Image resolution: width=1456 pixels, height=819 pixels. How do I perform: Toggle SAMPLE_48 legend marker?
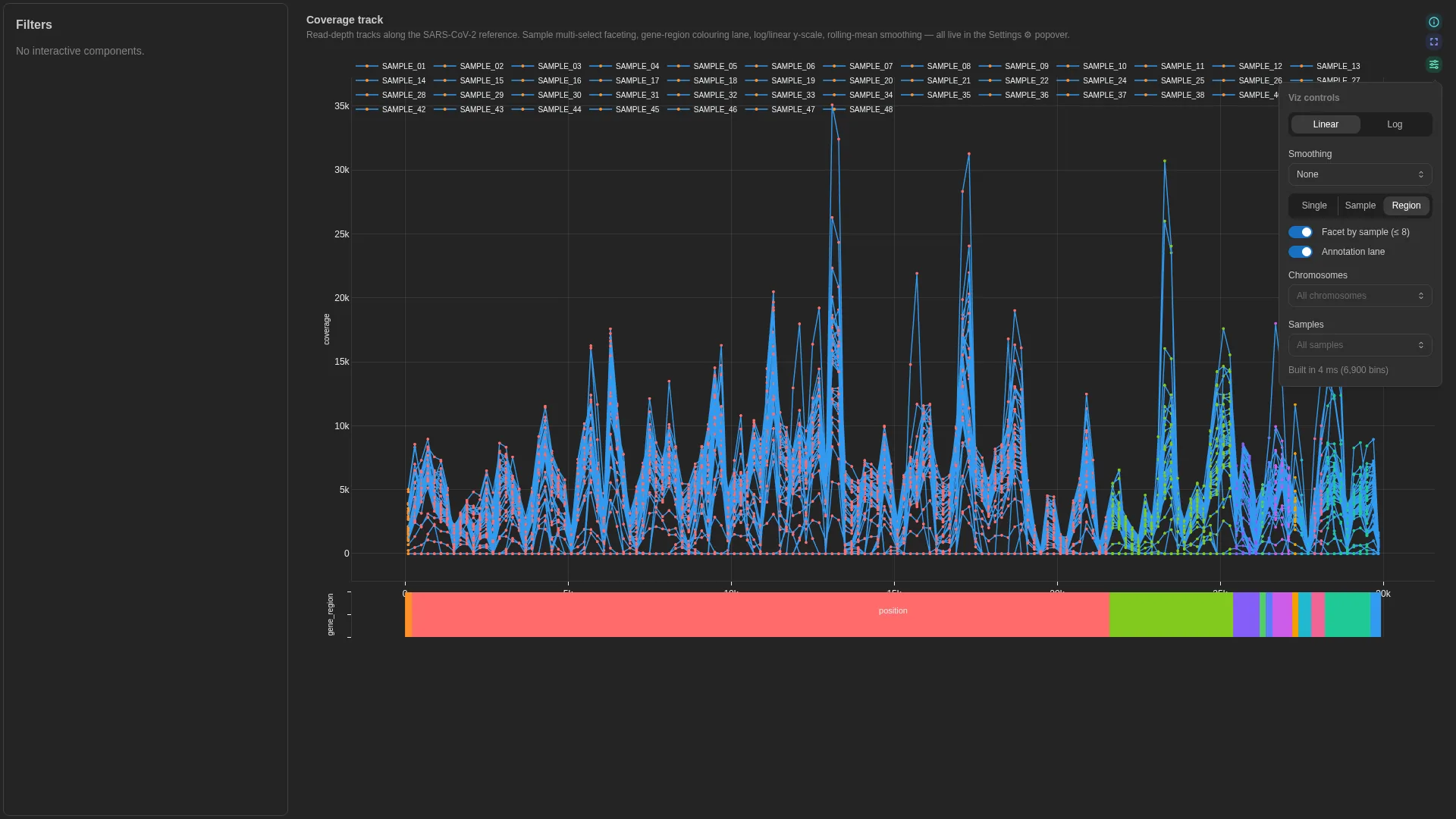(x=834, y=110)
